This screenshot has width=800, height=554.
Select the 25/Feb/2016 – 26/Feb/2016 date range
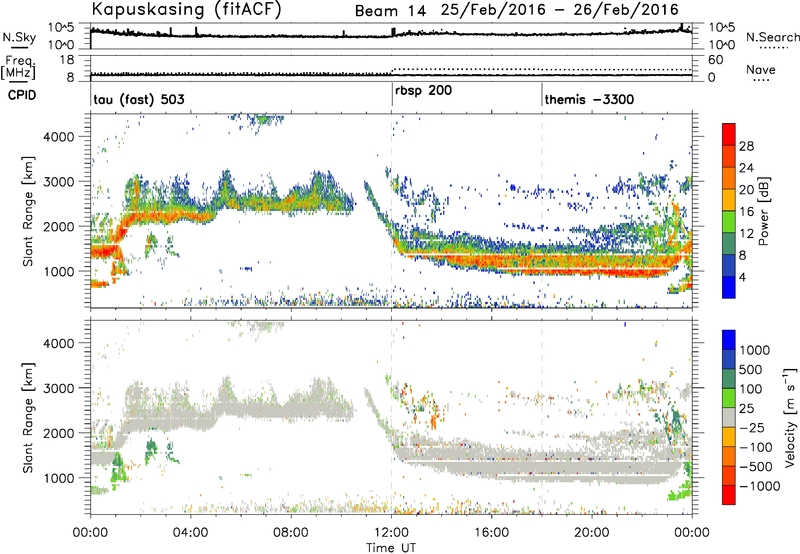coord(560,10)
